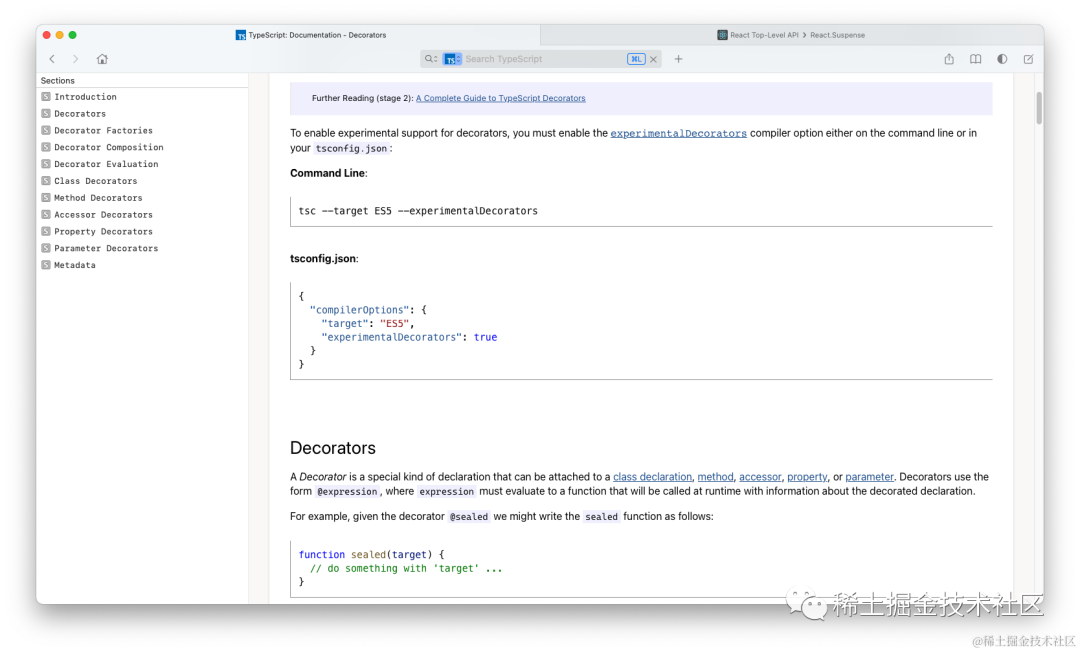Open the TypeScript docset selector in search

452,59
